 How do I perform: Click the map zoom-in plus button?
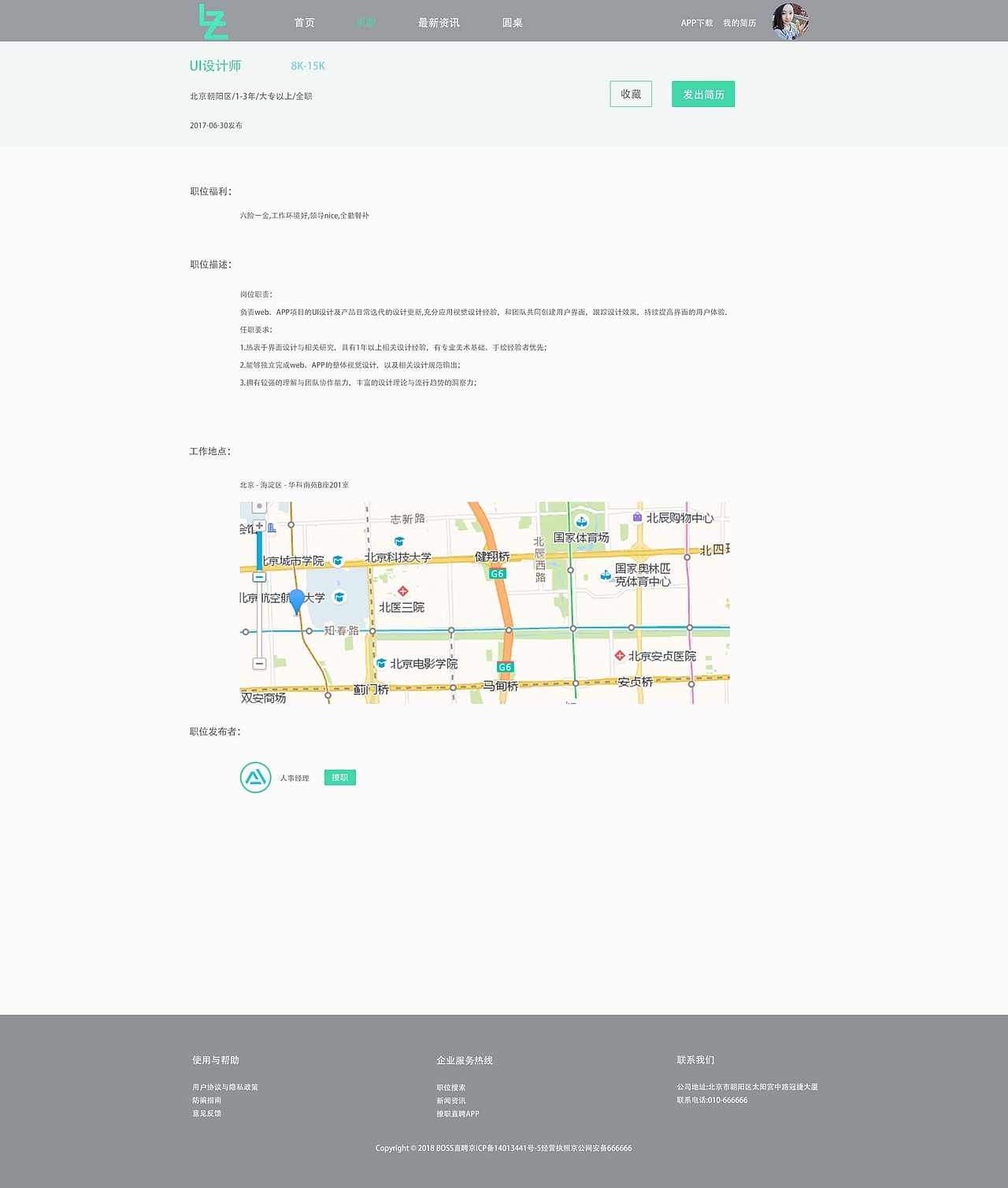coord(259,525)
